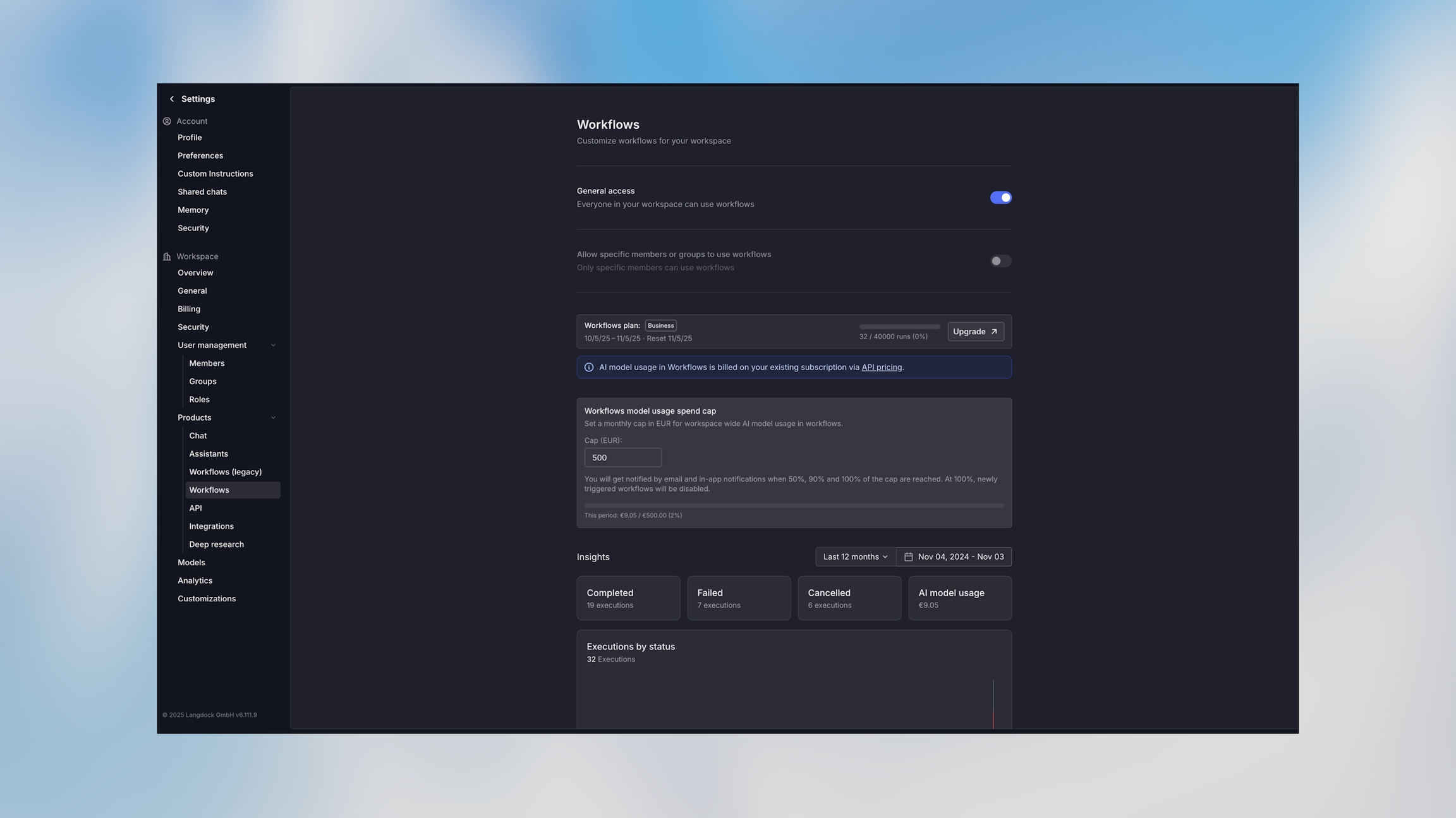
Task: Toggle General access switch off
Action: click(x=1000, y=198)
